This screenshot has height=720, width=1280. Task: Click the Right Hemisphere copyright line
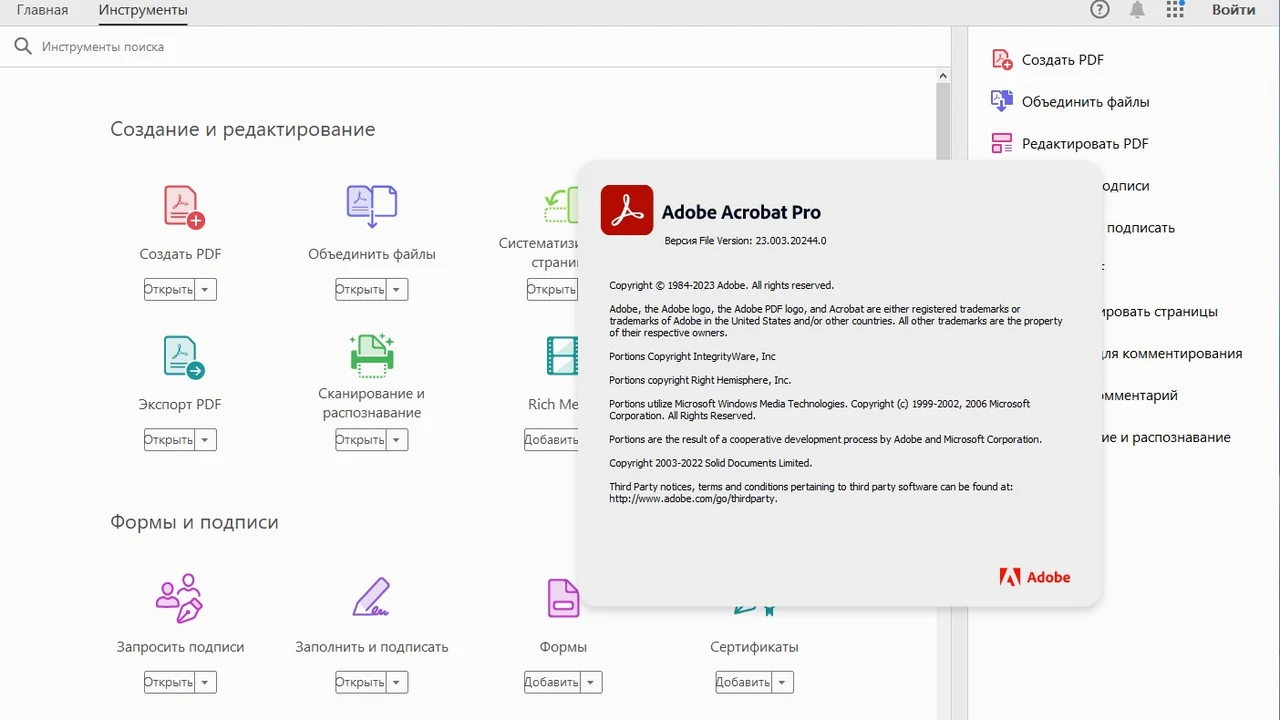700,381
